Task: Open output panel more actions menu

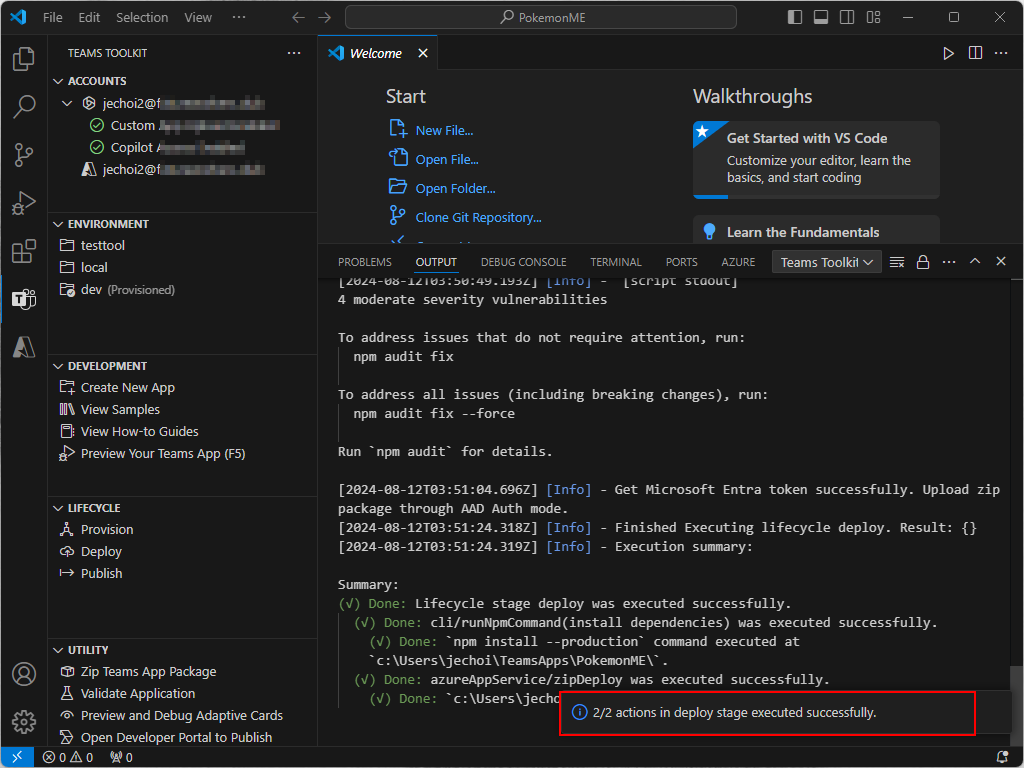Action: click(x=949, y=262)
